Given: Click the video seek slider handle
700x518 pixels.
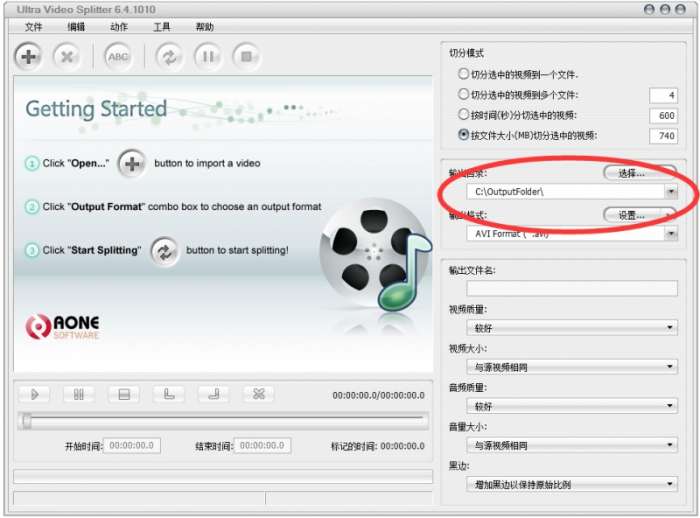Looking at the screenshot, I should [27, 421].
